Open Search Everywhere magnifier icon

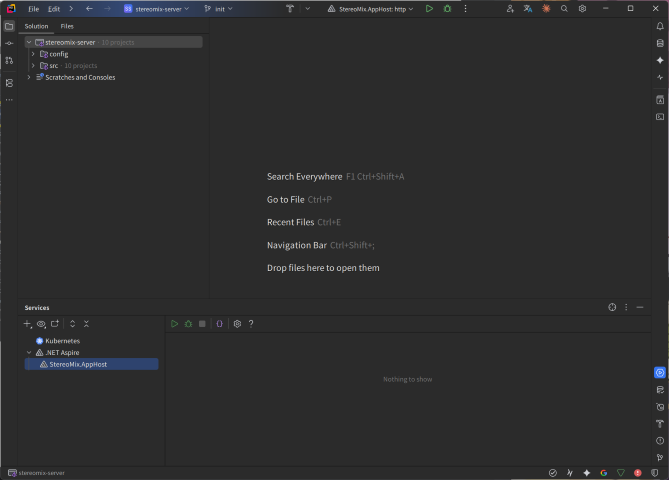[x=564, y=8]
